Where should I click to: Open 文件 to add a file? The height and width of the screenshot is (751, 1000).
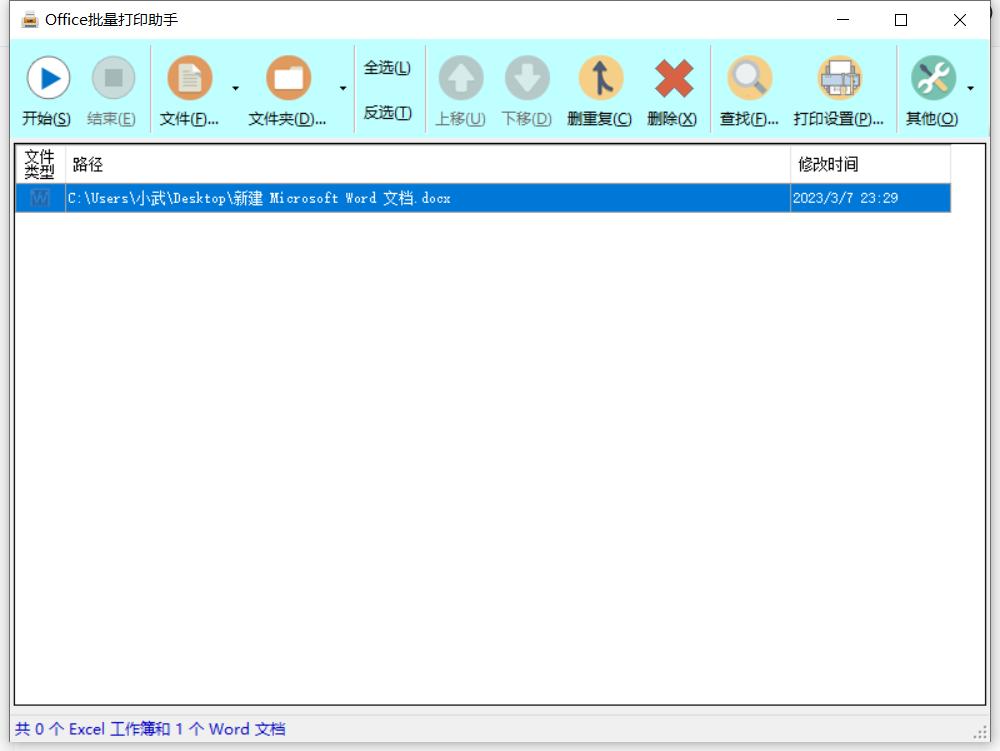click(189, 80)
